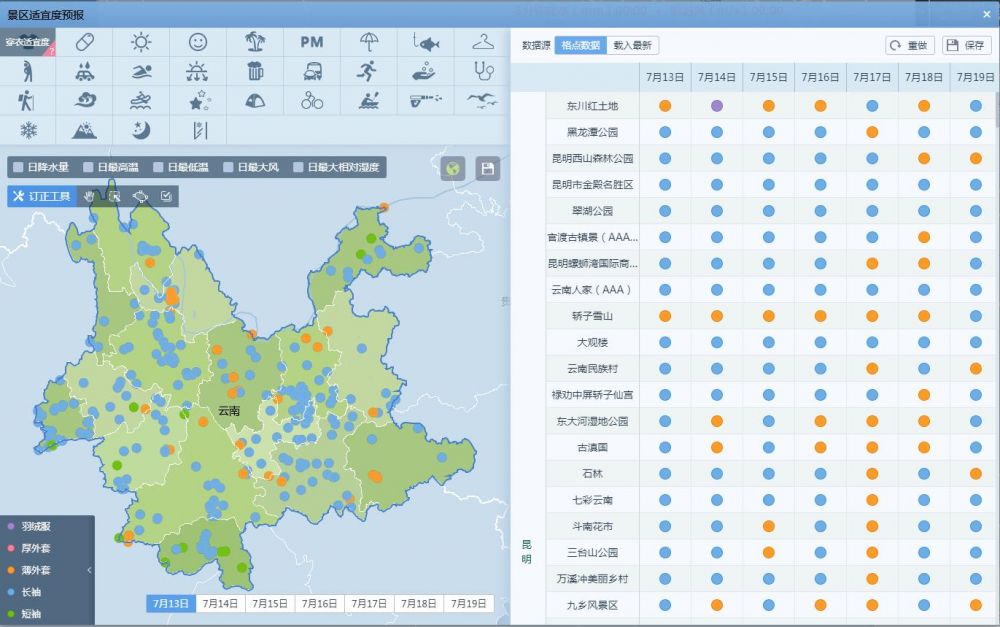The image size is (1000, 627).
Task: Check the 日最大风 checkbox
Action: tap(229, 168)
